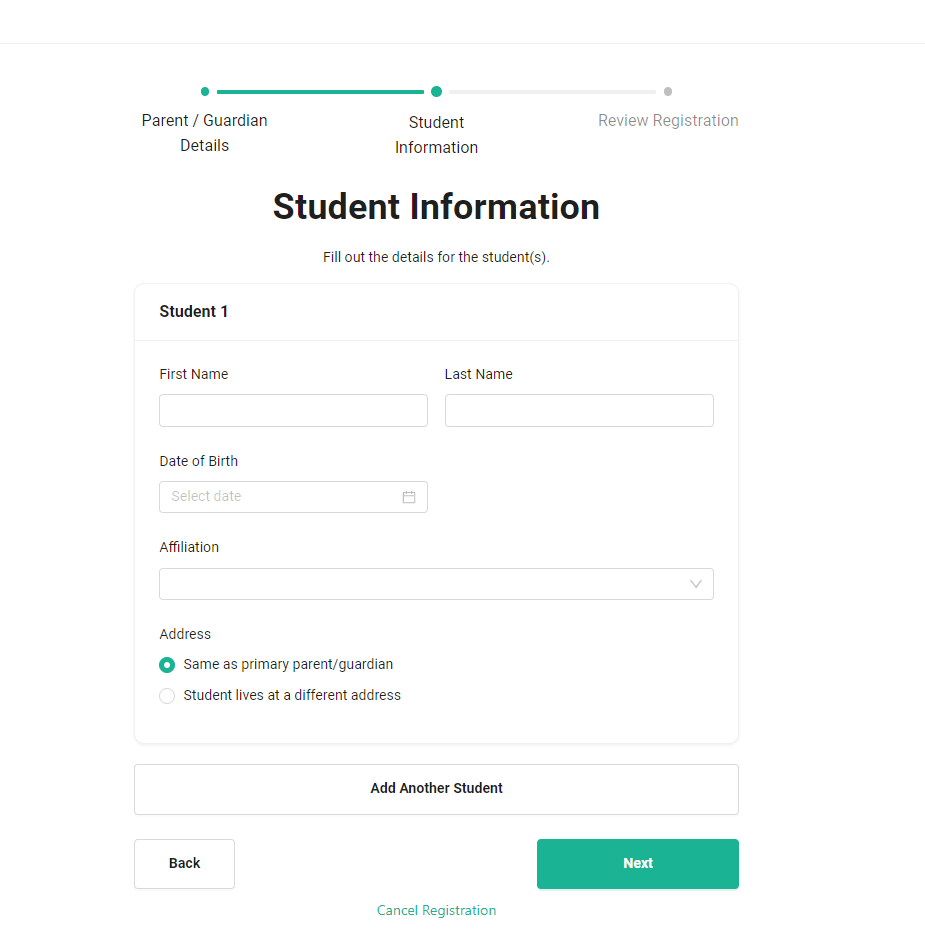Select the Student Information step label
The width and height of the screenshot is (925, 934).
click(436, 135)
